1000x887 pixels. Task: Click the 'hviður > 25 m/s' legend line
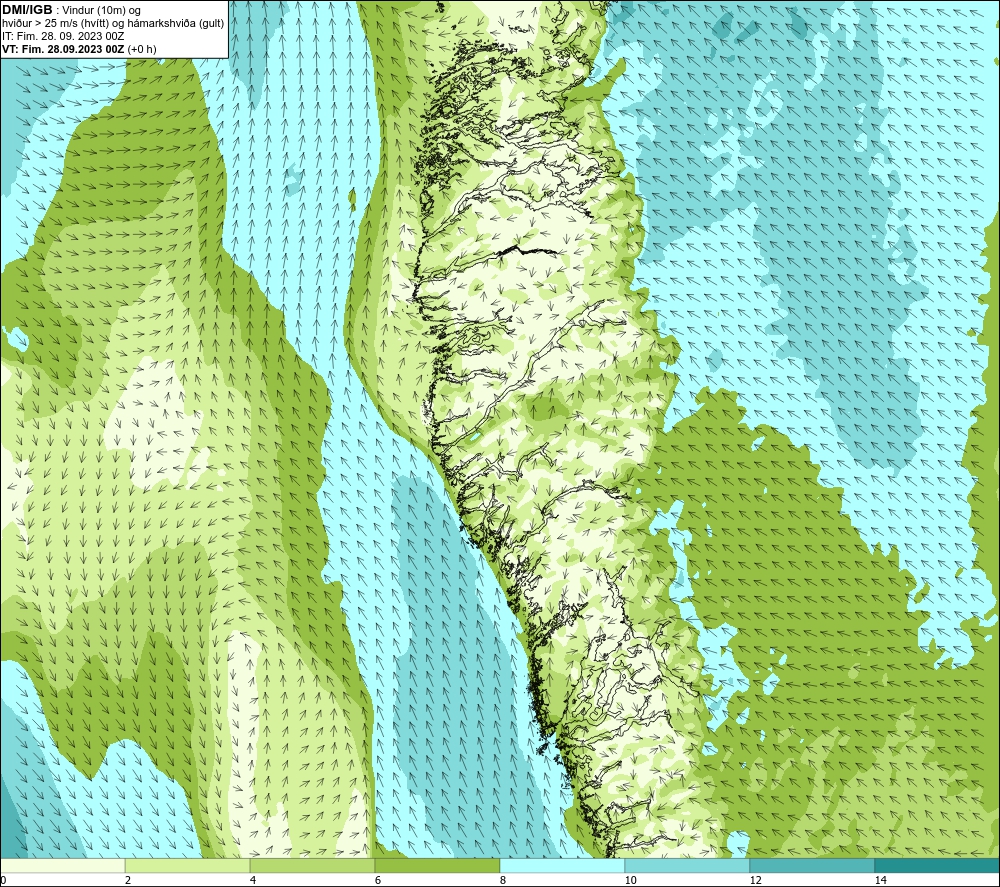pos(113,24)
